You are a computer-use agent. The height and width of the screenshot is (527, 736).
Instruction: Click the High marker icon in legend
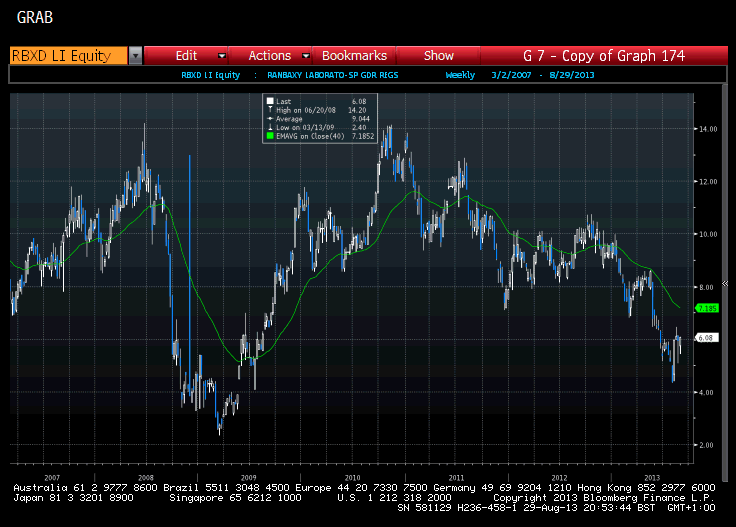coord(269,112)
